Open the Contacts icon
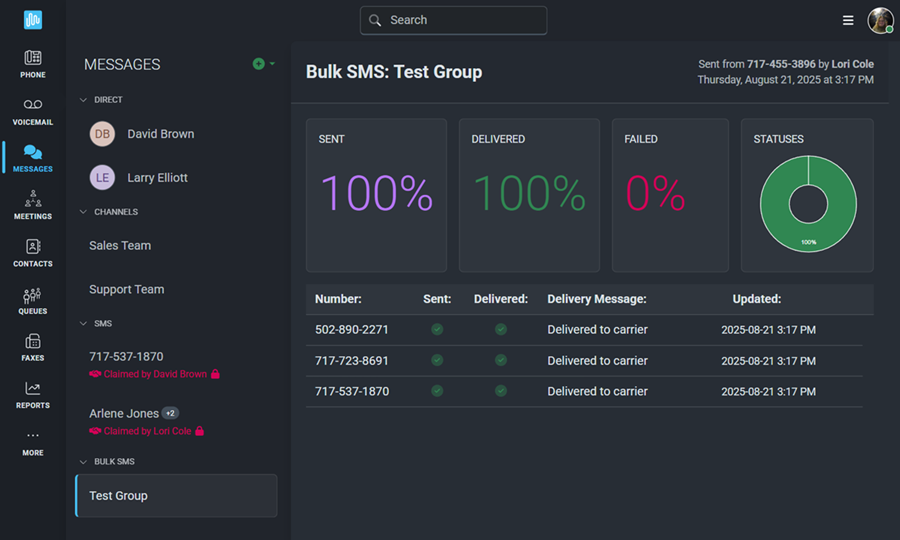This screenshot has height=540, width=900. click(x=33, y=246)
